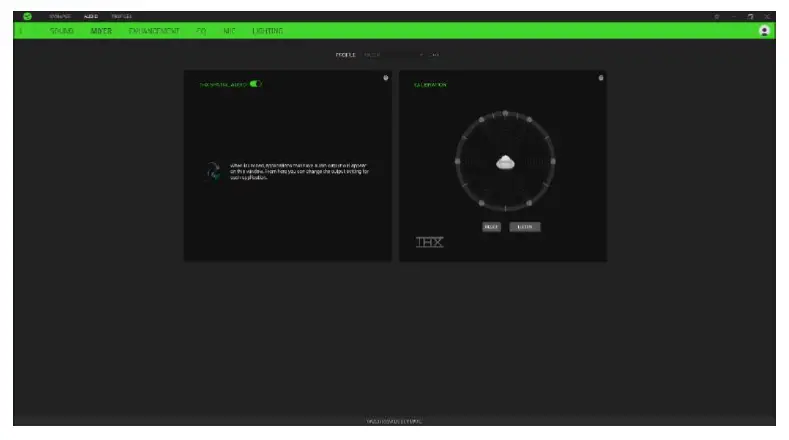The height and width of the screenshot is (440, 789).
Task: Select the front center speaker node
Action: [x=505, y=113]
